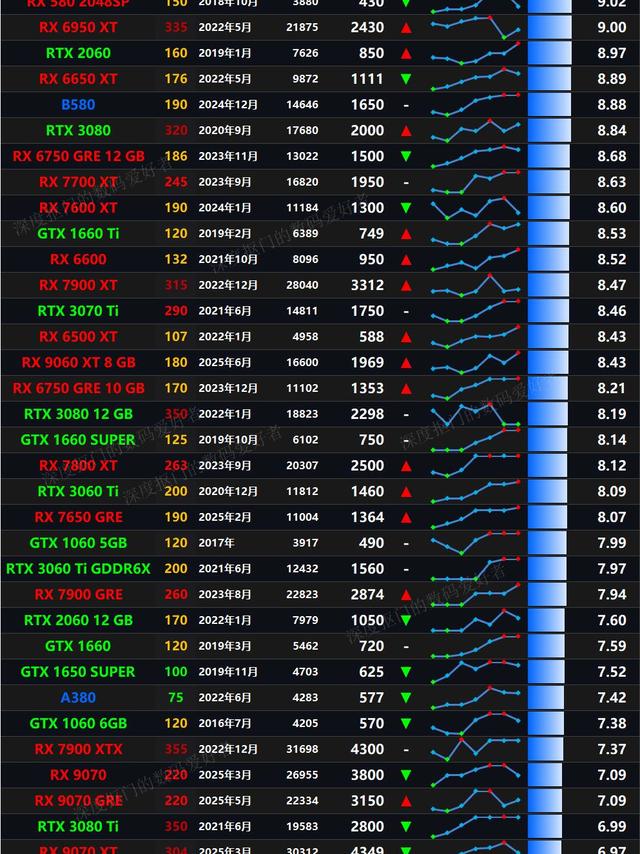
Task: Click the green down arrow for GTX 1650 SUPER
Action: [x=406, y=672]
